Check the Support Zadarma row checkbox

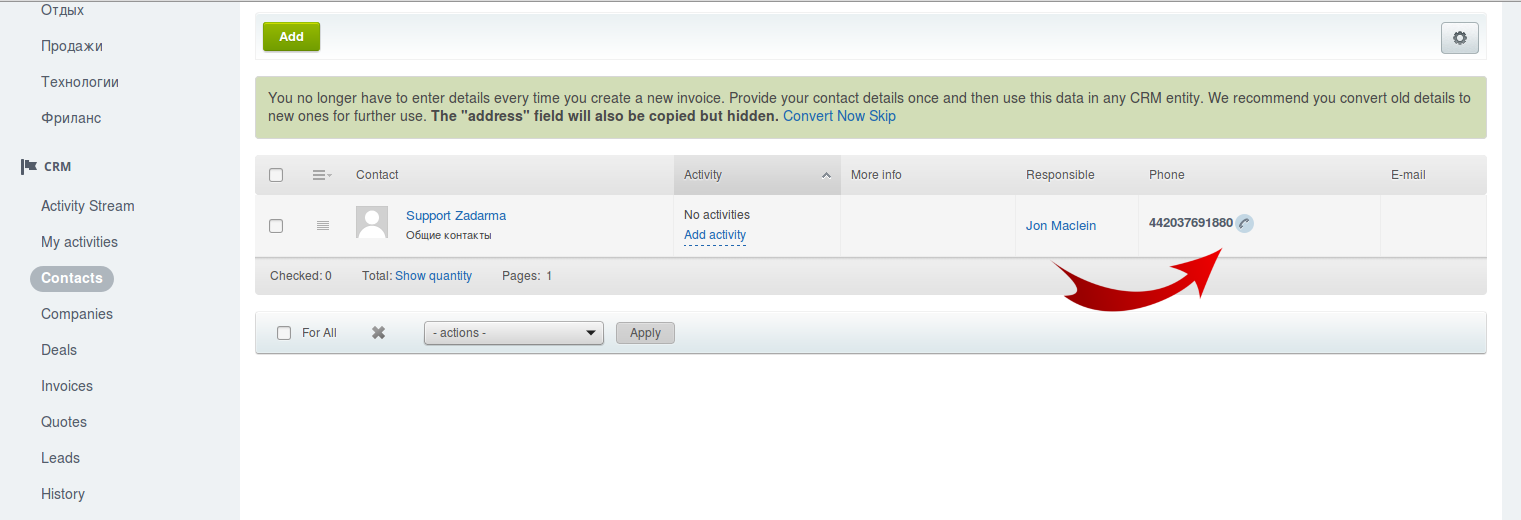click(x=276, y=226)
